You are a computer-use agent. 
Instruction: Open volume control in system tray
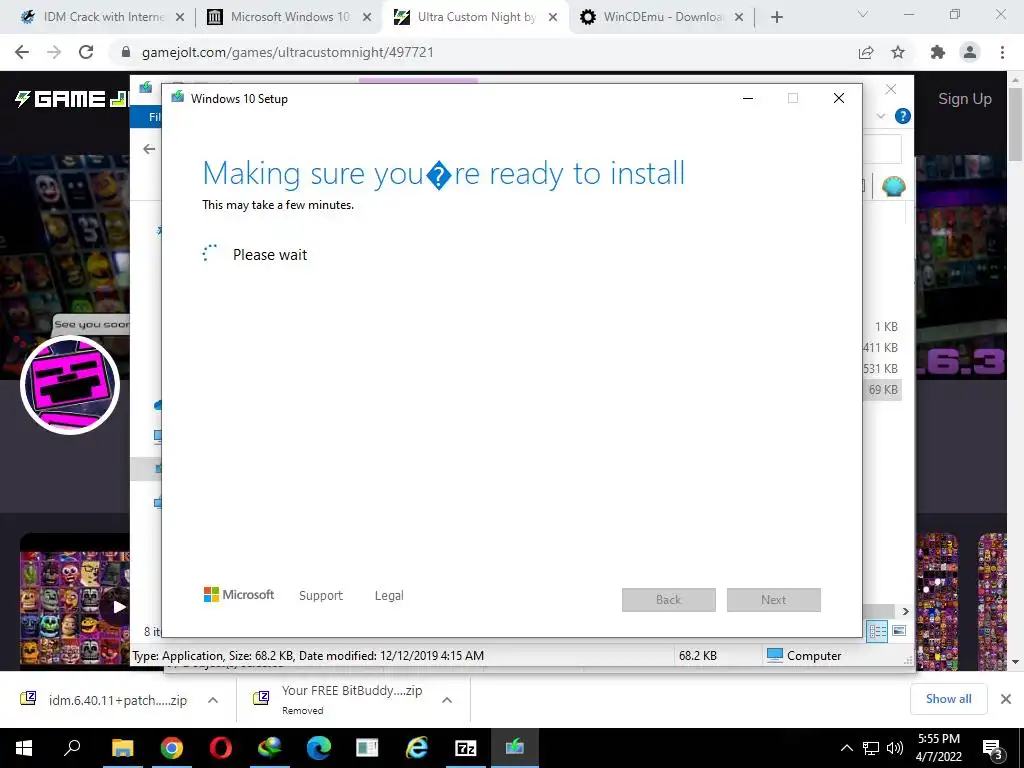tap(895, 748)
